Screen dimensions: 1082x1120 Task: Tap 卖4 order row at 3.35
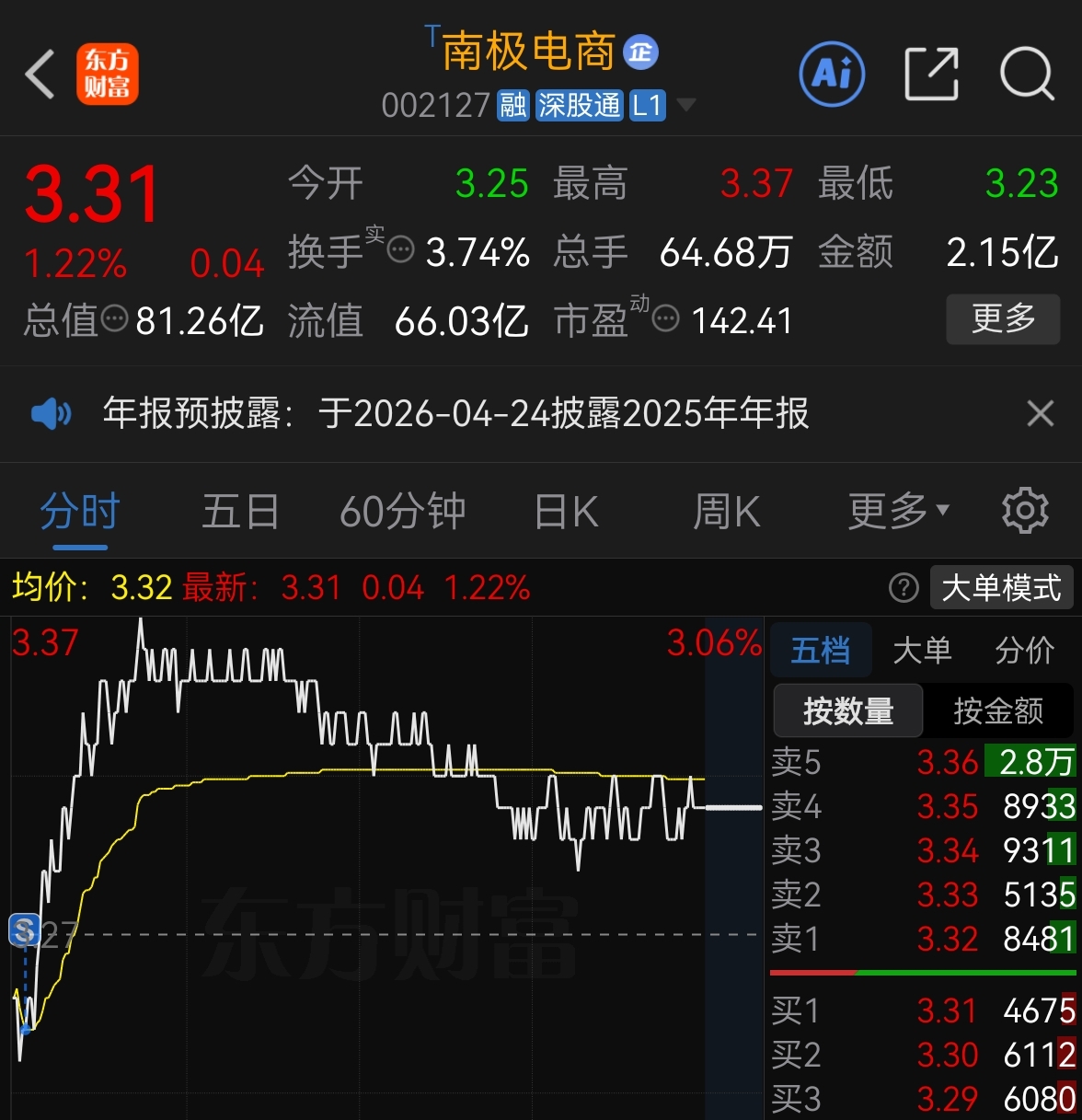click(x=923, y=806)
